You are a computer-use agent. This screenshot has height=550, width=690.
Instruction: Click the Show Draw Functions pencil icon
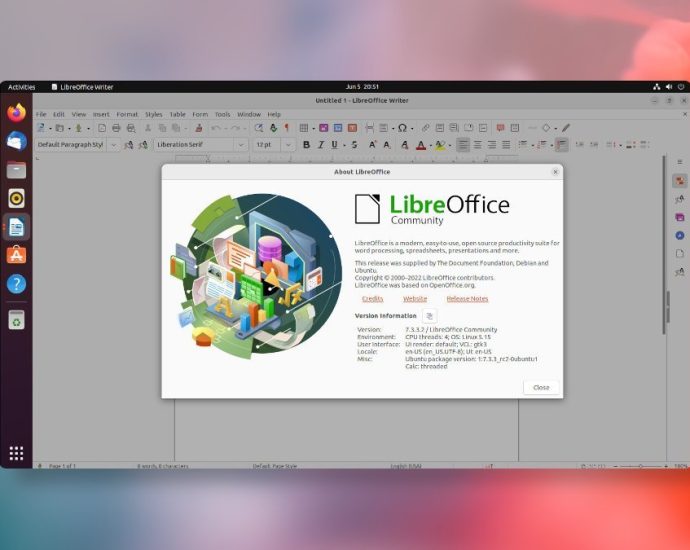click(x=566, y=128)
